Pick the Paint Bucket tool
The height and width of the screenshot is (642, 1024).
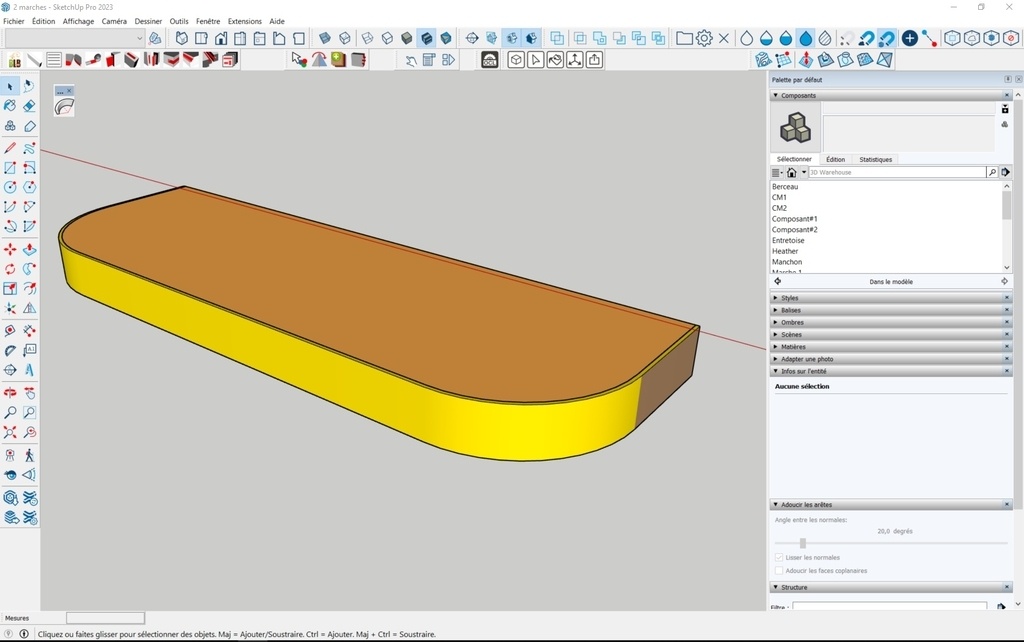pyautogui.click(x=10, y=106)
